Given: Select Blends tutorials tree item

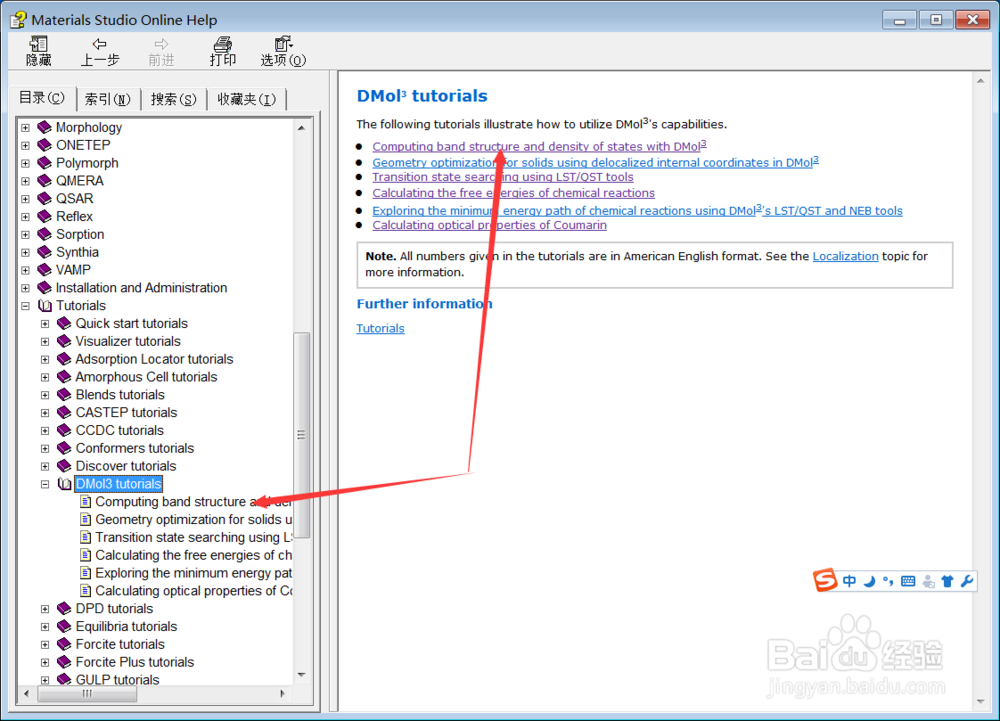Looking at the screenshot, I should point(120,395).
